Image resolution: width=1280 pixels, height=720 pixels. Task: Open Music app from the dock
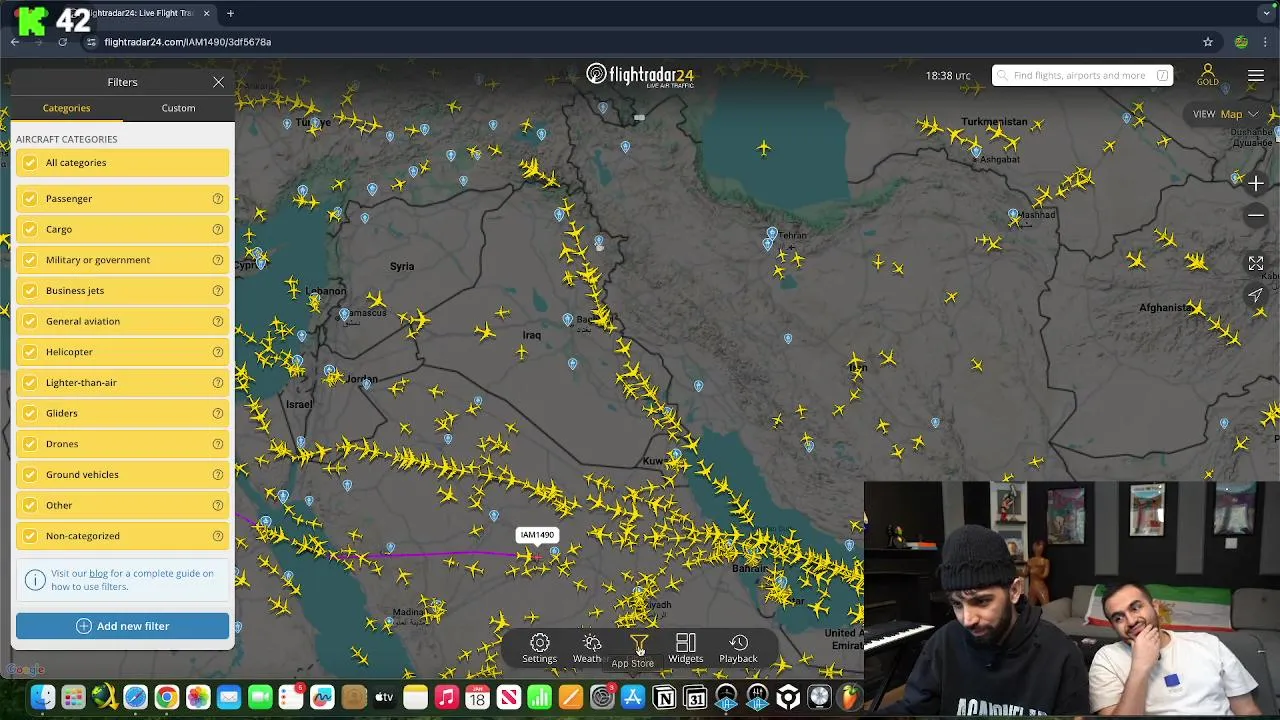coord(446,697)
